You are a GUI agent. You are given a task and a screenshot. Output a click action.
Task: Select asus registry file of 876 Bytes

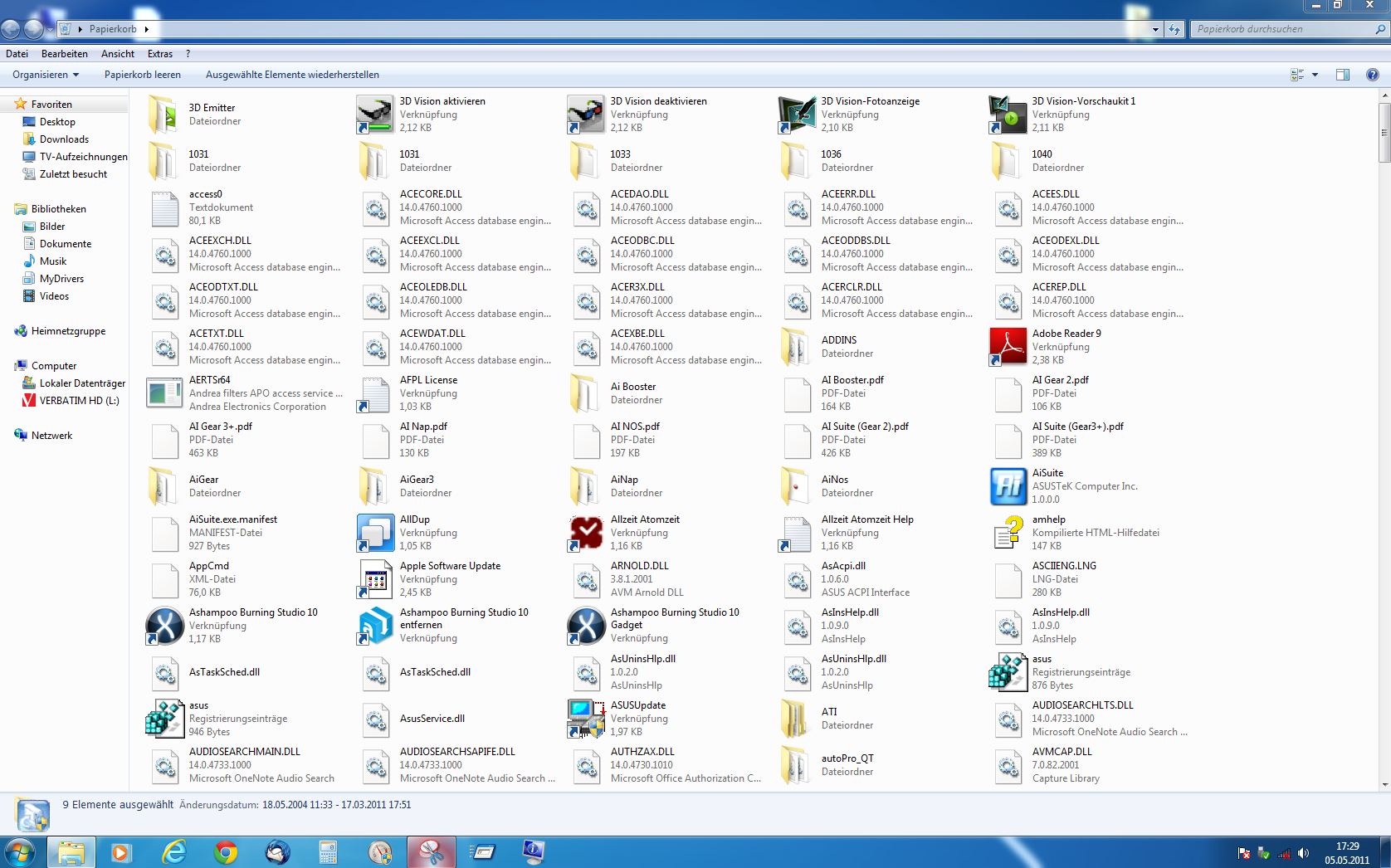coord(1008,672)
